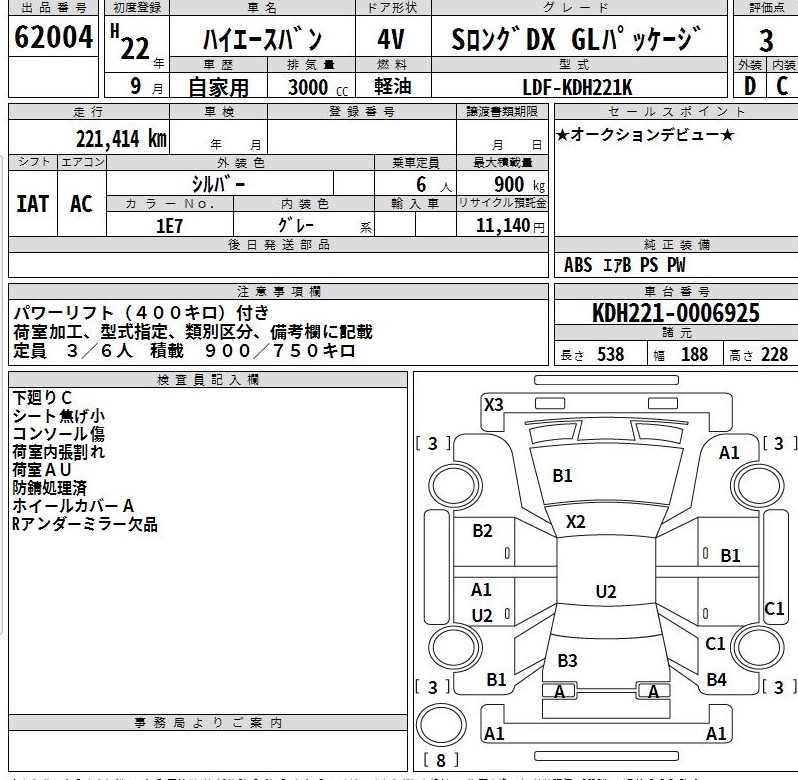Select the B1 mark on the hood
Screen dimensions: 798x780
[x=562, y=476]
